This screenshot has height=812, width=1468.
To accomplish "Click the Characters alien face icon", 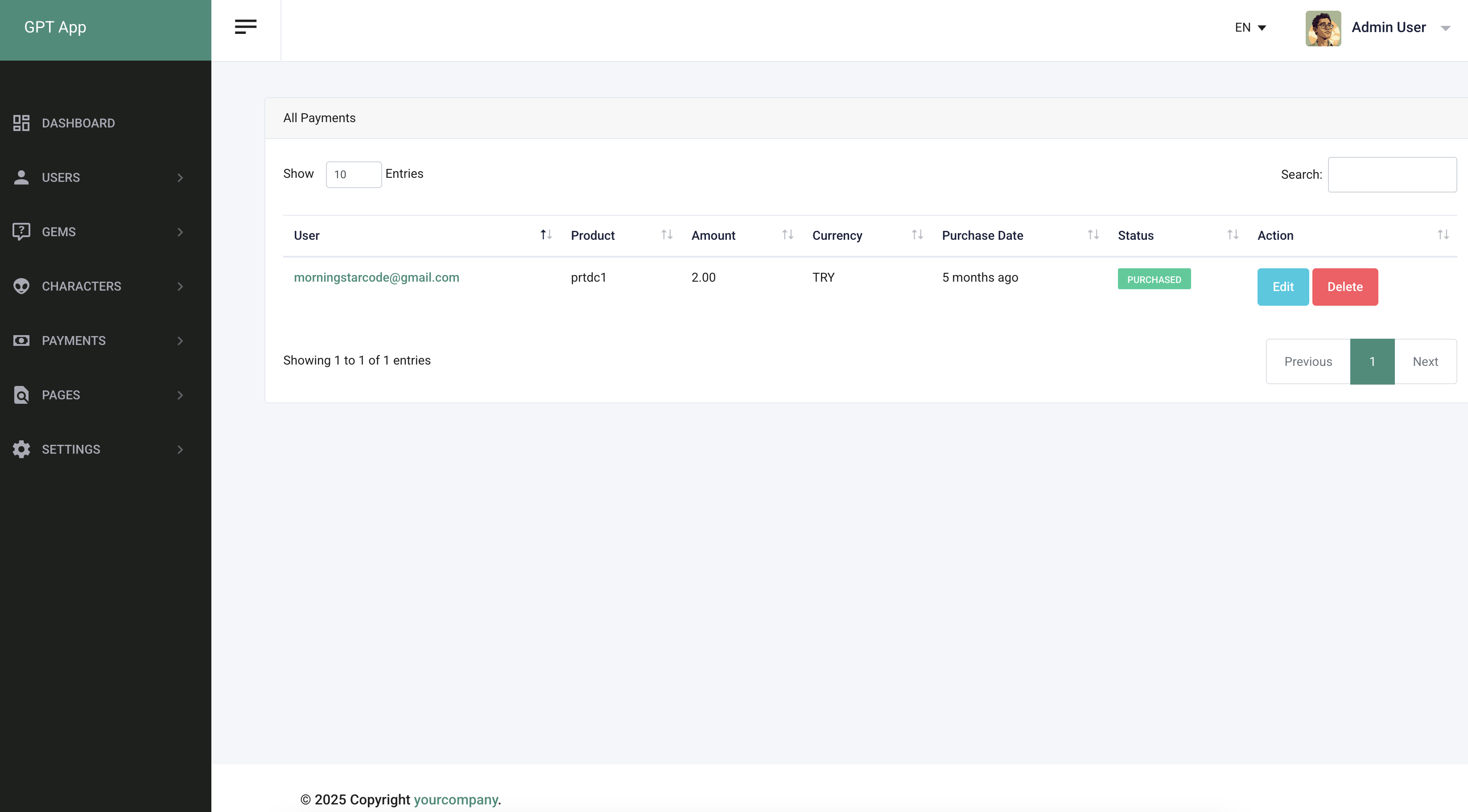I will click(x=21, y=286).
